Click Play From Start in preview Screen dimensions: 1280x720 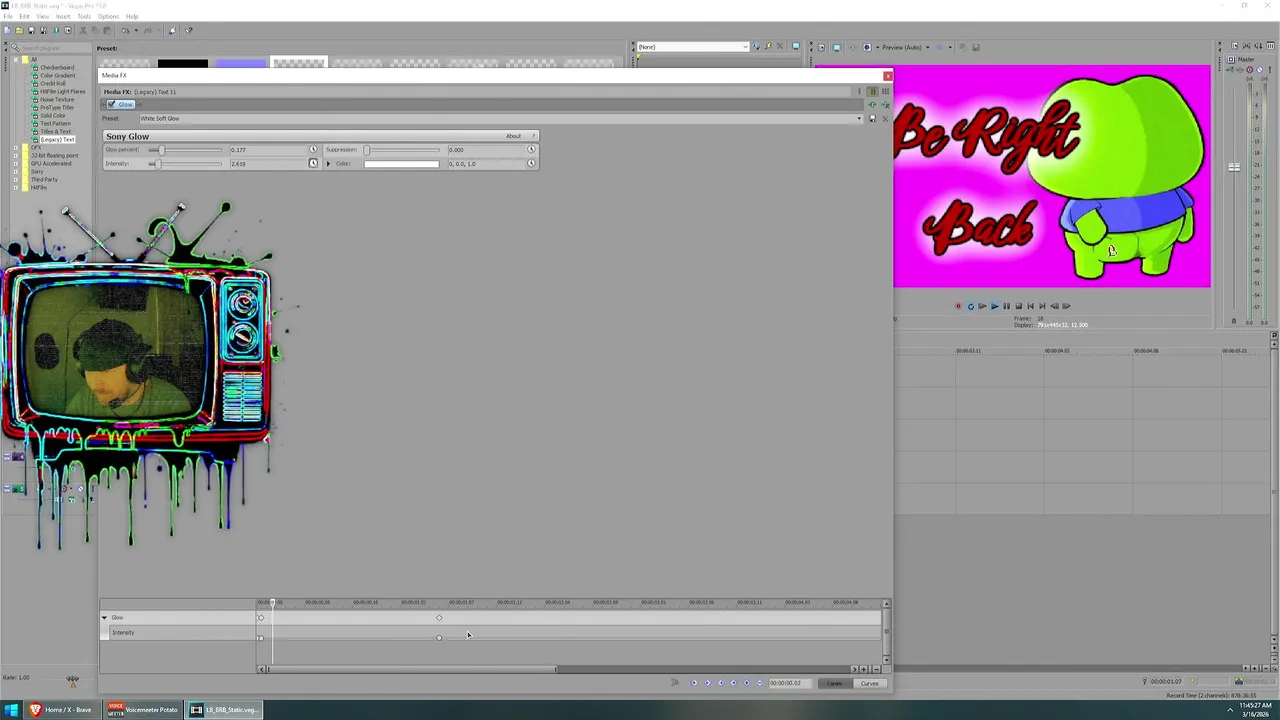[982, 306]
